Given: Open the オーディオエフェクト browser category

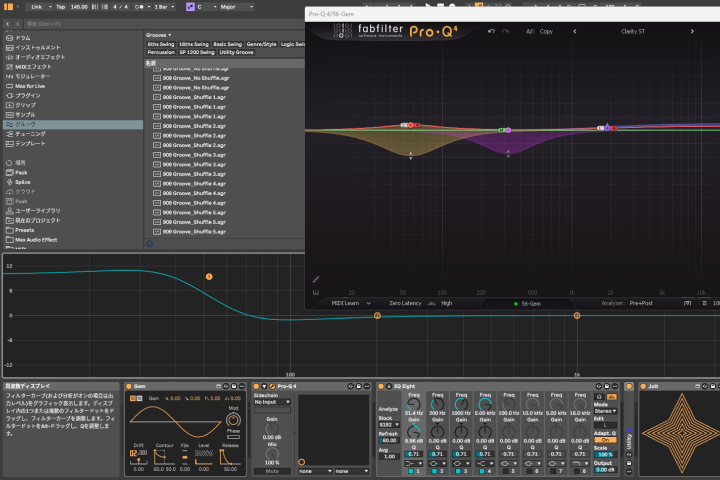Looking at the screenshot, I should tap(40, 57).
